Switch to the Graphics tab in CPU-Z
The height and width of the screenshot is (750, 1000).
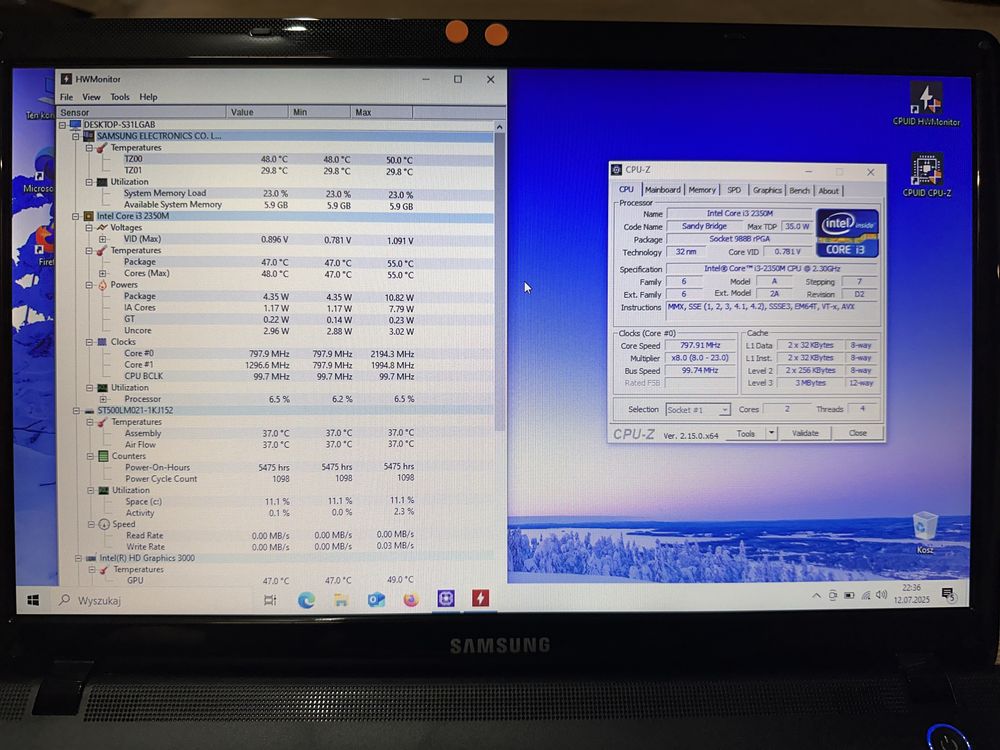767,190
